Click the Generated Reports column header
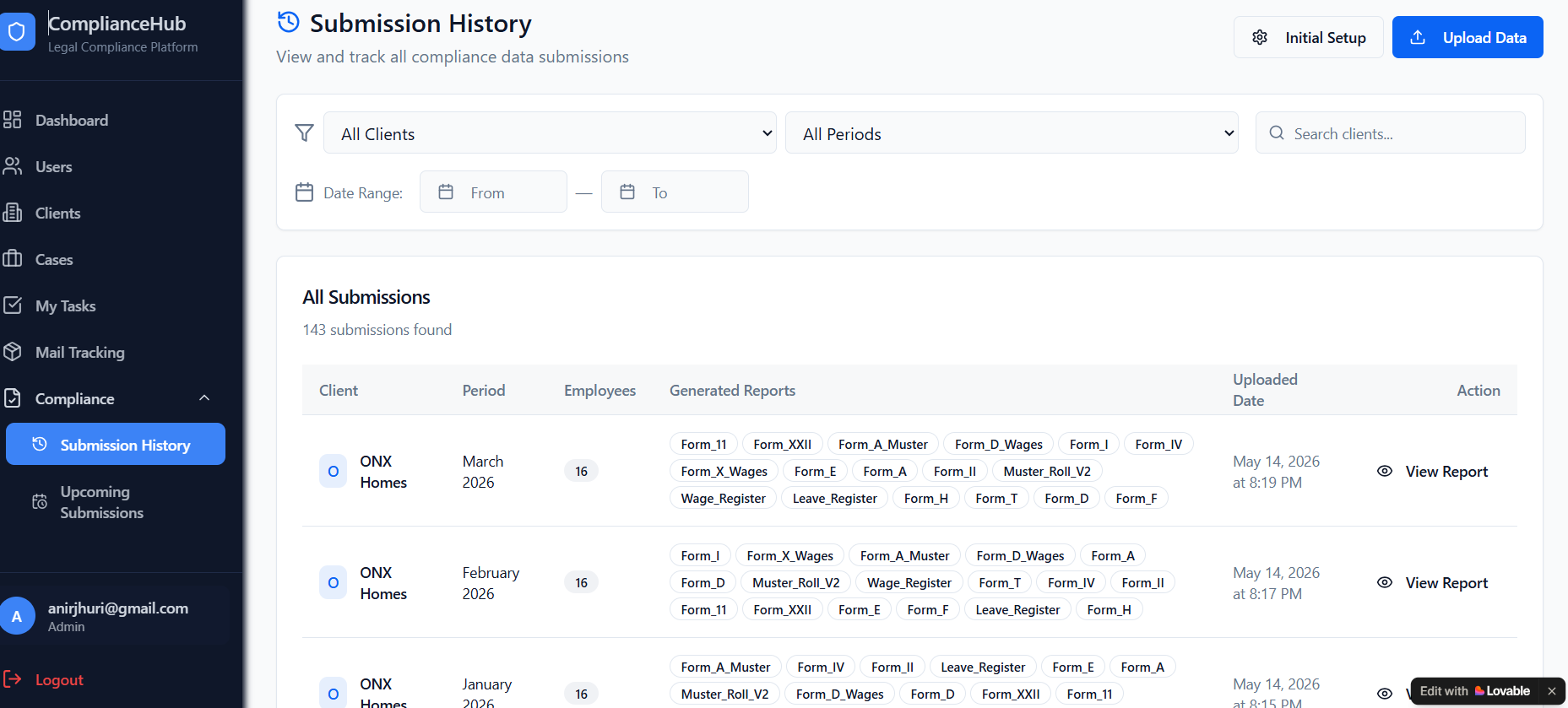Screen dimensions: 1568x708 [x=732, y=390]
